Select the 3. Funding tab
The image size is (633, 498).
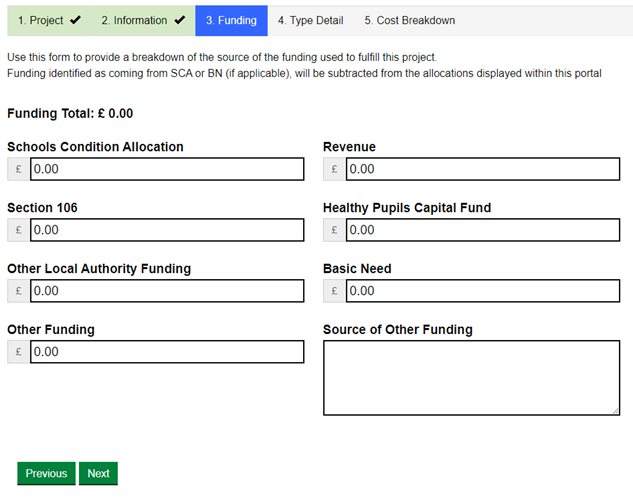coord(231,20)
